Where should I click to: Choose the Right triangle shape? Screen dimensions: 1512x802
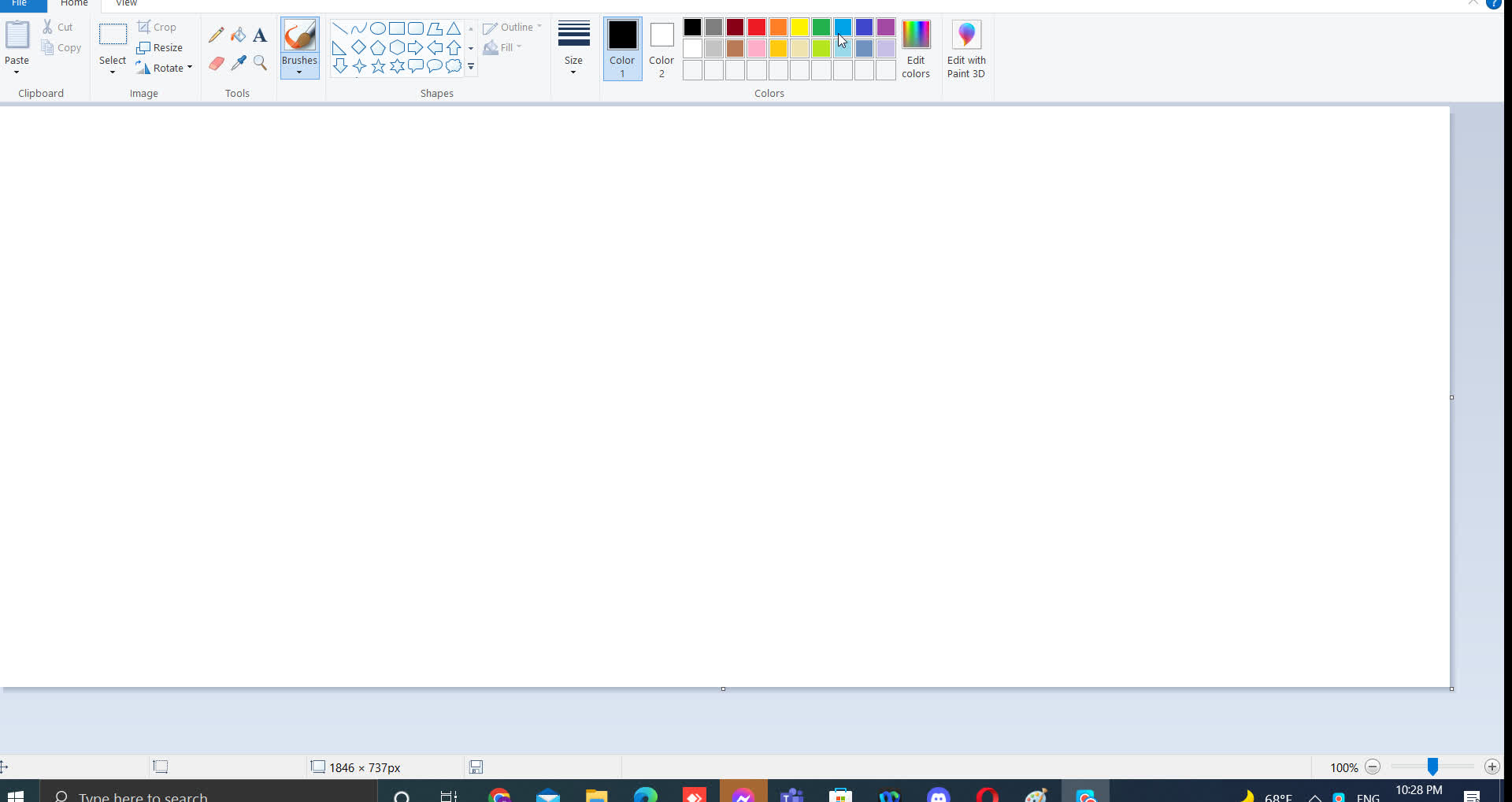pos(340,47)
